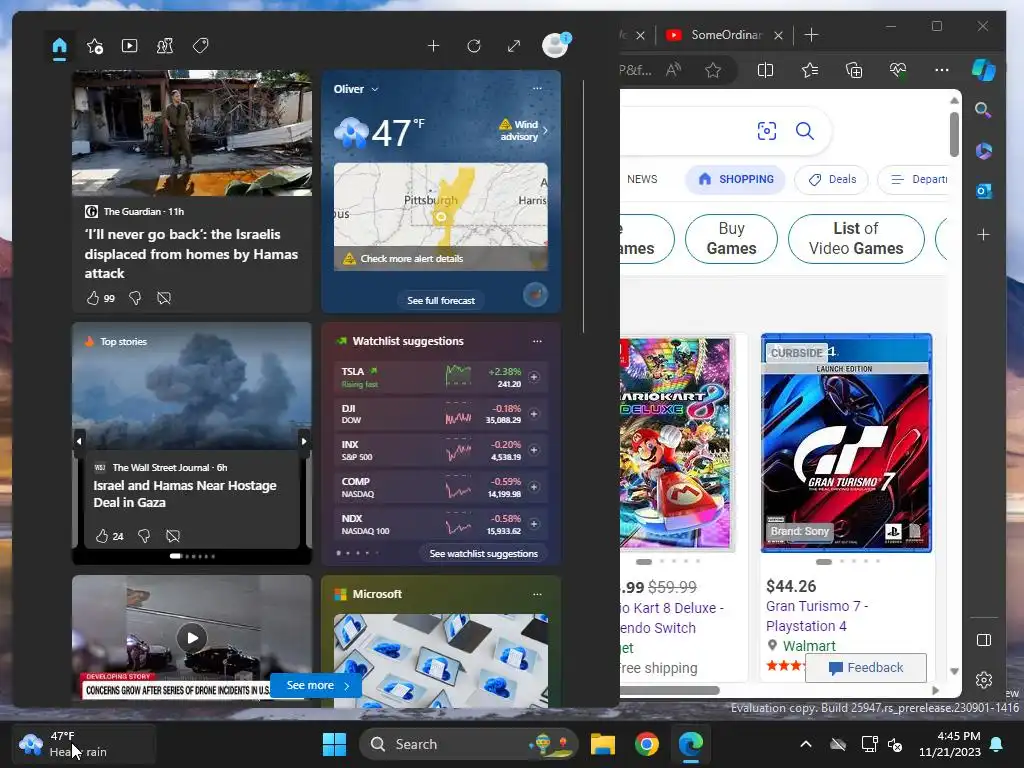The image size is (1024, 768).
Task: Click visual search camera icon in Bing
Action: pos(767,131)
